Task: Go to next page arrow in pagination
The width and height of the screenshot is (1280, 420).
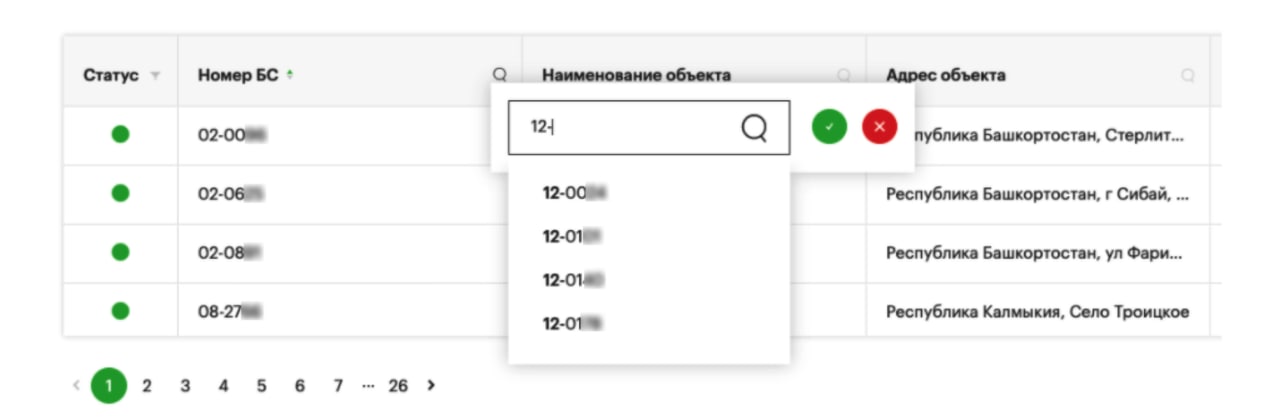Action: click(x=431, y=385)
